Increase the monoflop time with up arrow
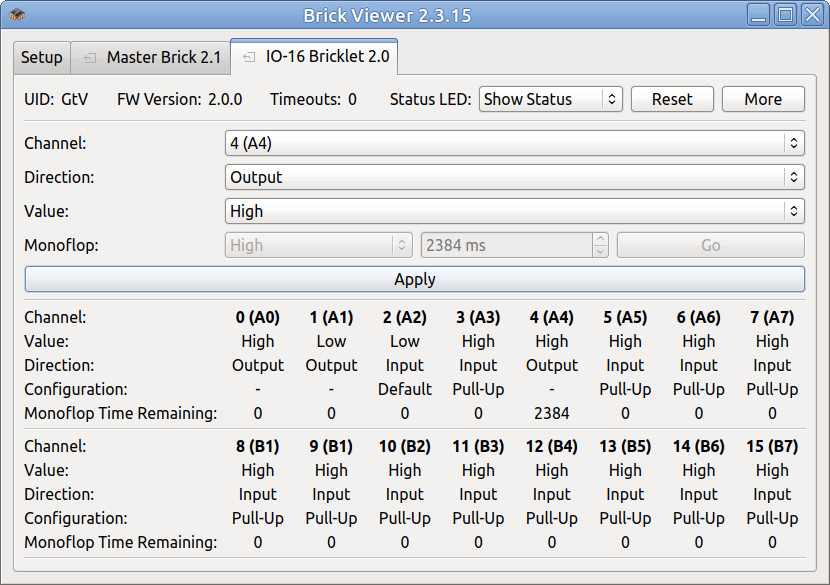Viewport: 830px width, 585px height. (x=600, y=240)
